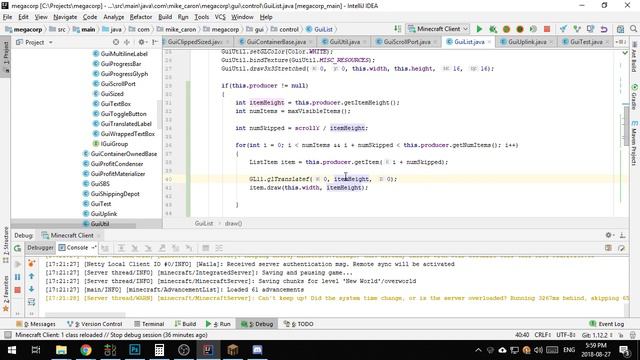The image size is (640, 360).
Task: Hide the Debug tool window
Action: pos(622,235)
